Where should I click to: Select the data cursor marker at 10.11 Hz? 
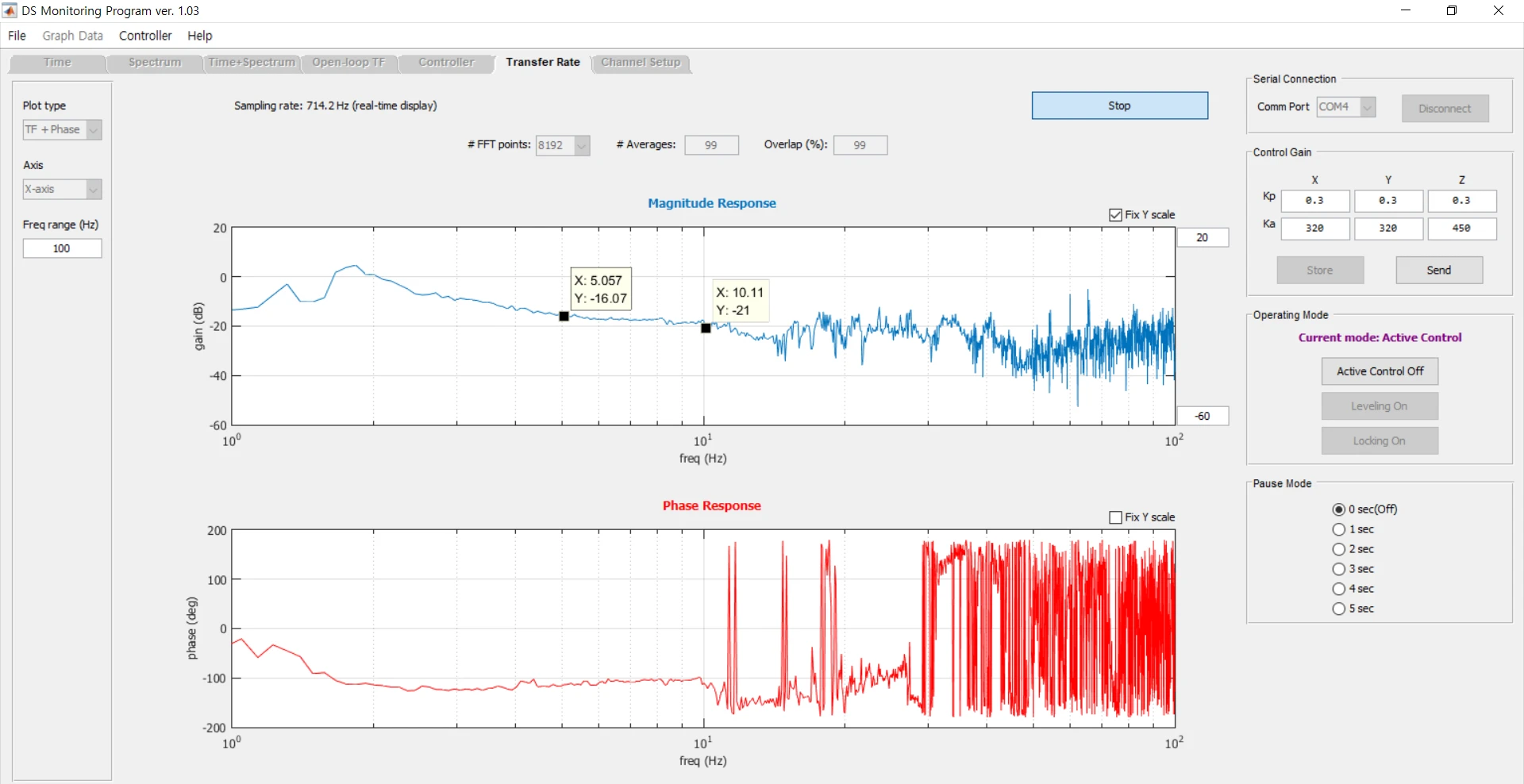tap(706, 328)
